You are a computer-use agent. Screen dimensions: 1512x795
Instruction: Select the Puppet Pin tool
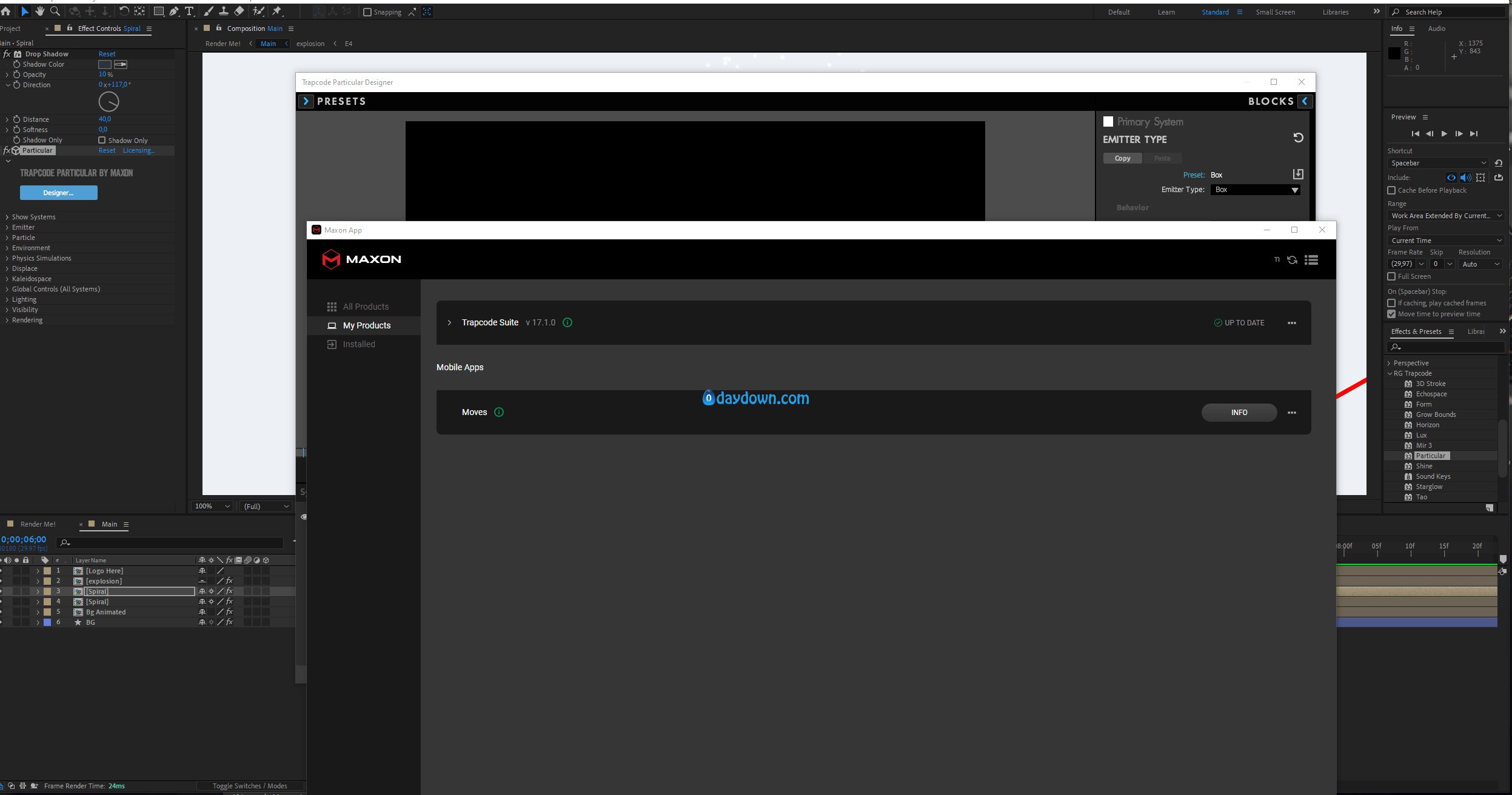277,11
